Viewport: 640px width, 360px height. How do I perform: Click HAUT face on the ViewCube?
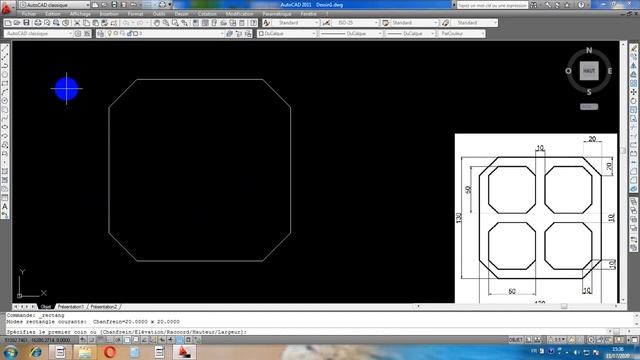click(x=589, y=71)
